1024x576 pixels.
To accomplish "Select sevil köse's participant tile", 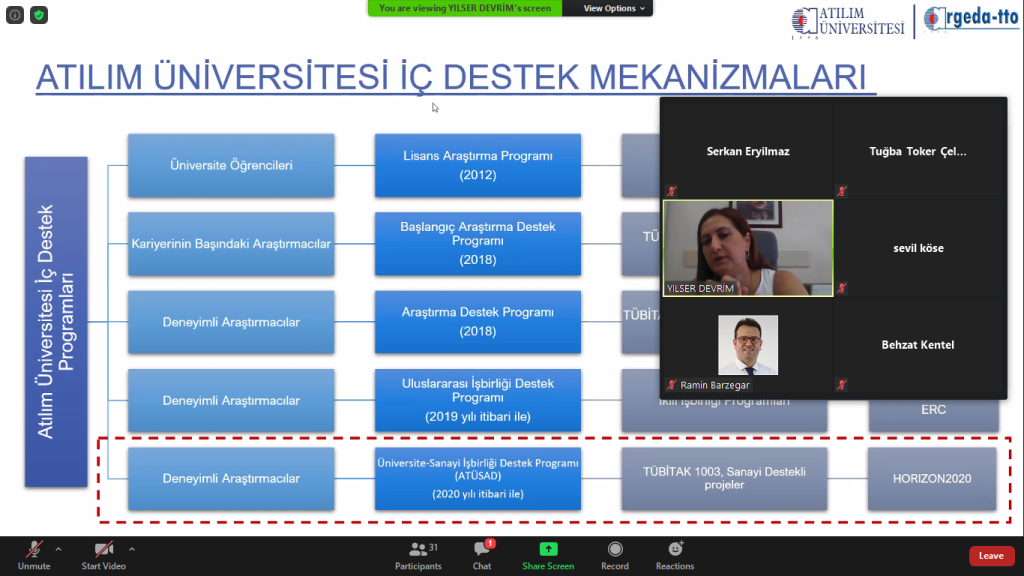I will 917,248.
